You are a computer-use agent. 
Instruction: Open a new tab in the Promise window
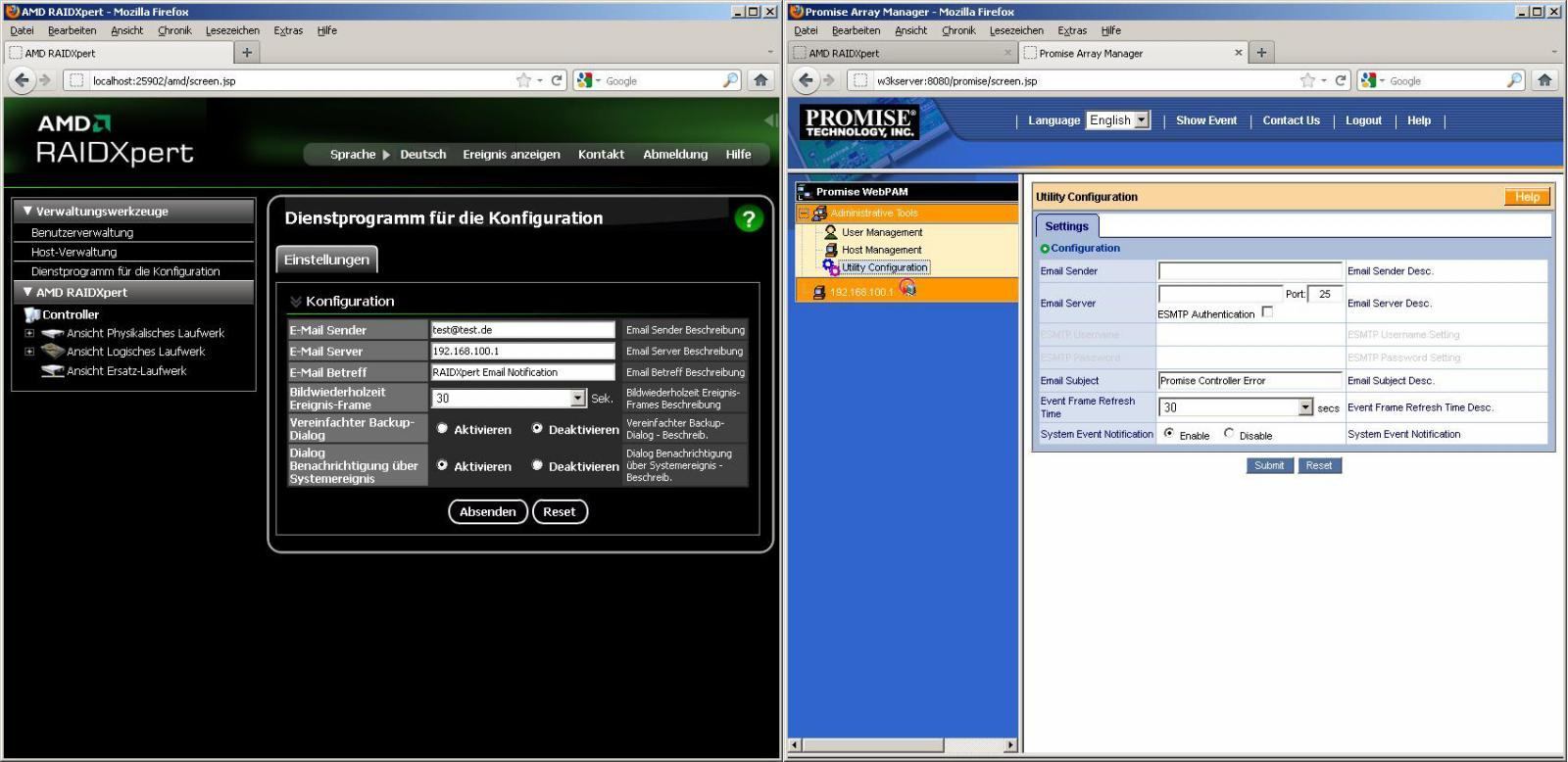point(1261,53)
